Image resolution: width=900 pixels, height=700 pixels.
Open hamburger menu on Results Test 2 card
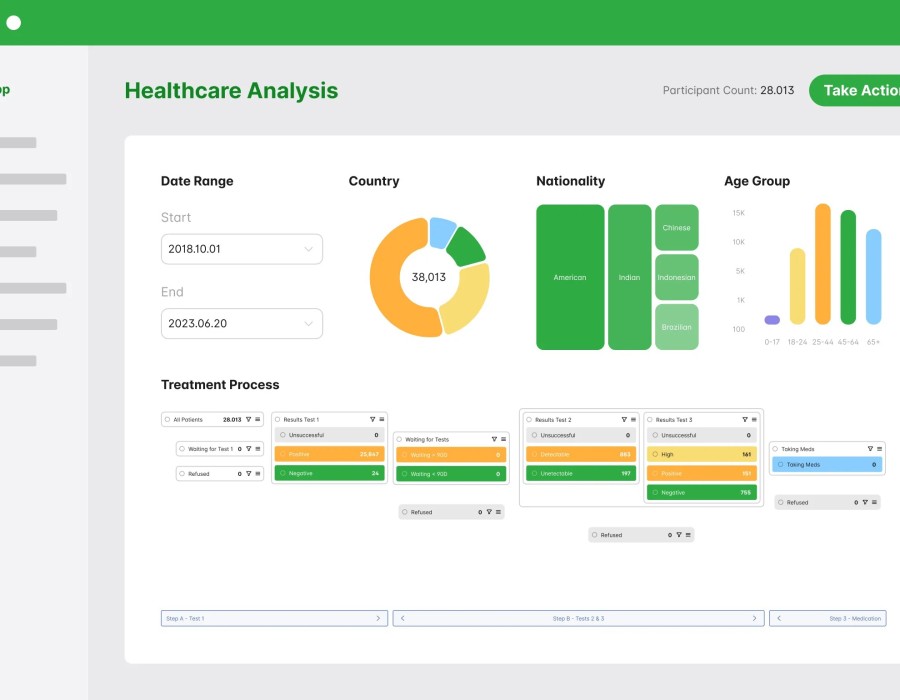point(633,420)
